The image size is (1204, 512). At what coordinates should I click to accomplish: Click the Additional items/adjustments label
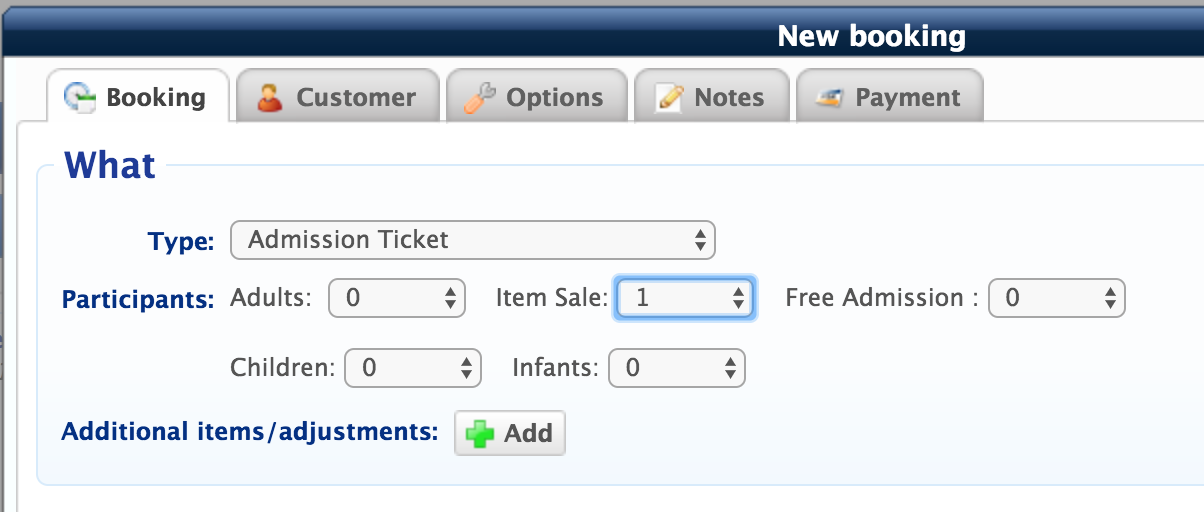pos(251,432)
